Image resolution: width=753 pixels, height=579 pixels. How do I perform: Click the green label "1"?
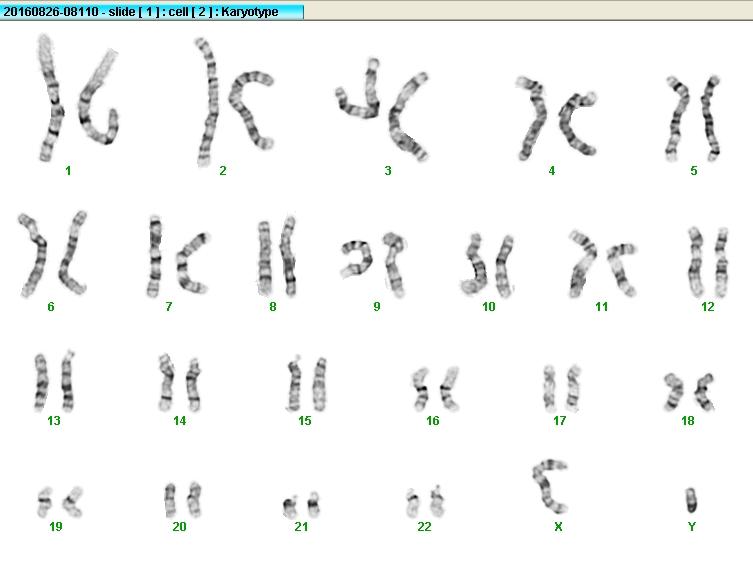coord(68,170)
